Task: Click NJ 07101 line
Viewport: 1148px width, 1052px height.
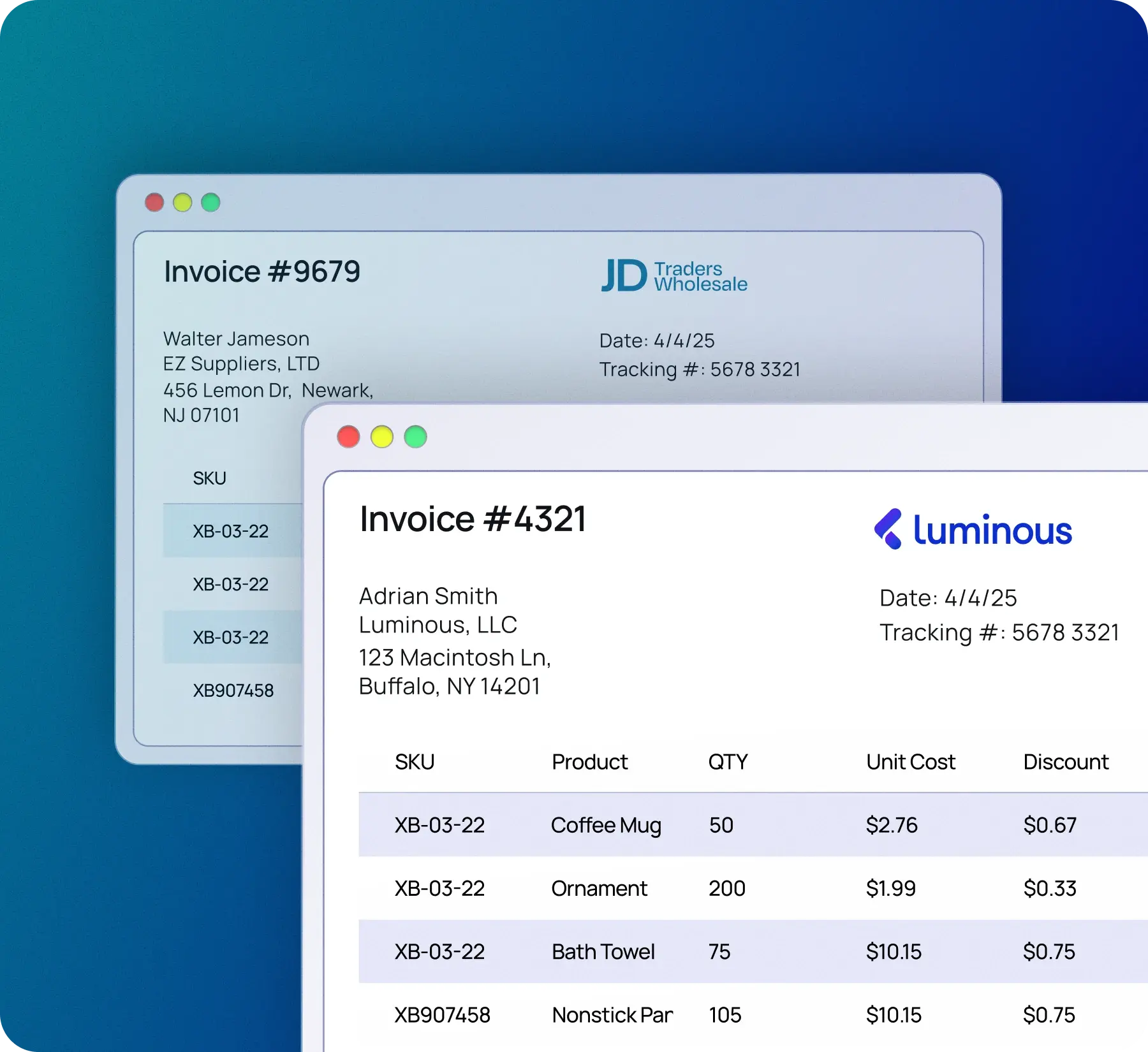Action: tap(202, 415)
